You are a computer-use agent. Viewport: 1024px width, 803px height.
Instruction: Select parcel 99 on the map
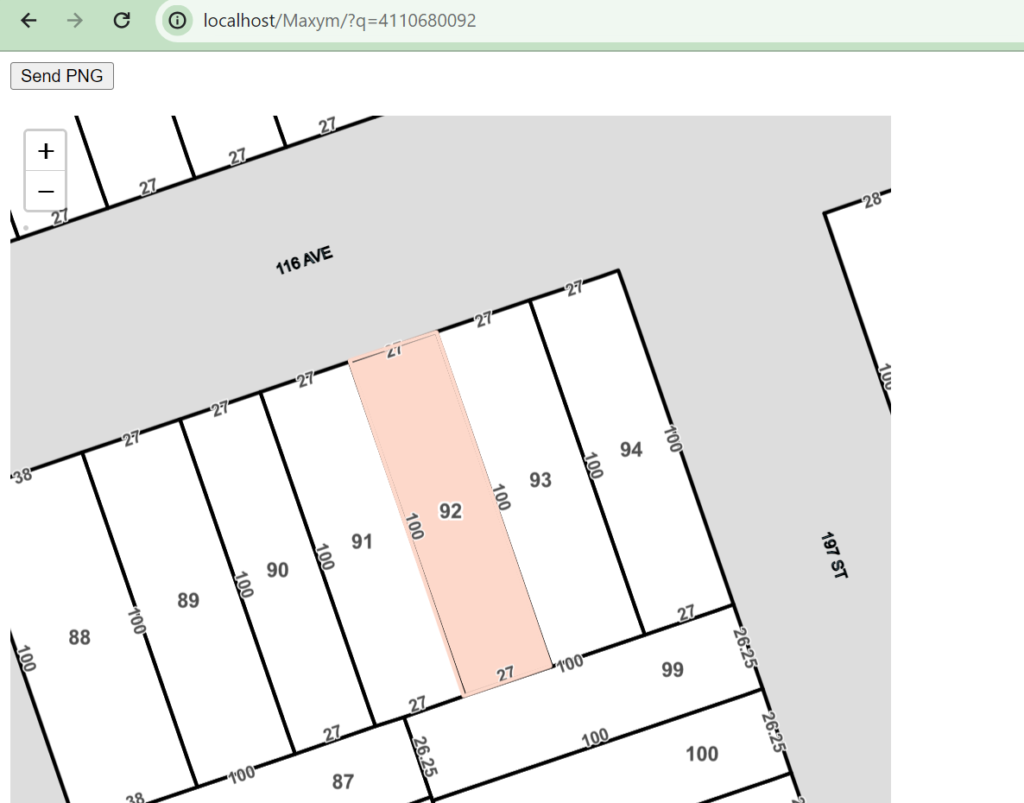pyautogui.click(x=672, y=671)
